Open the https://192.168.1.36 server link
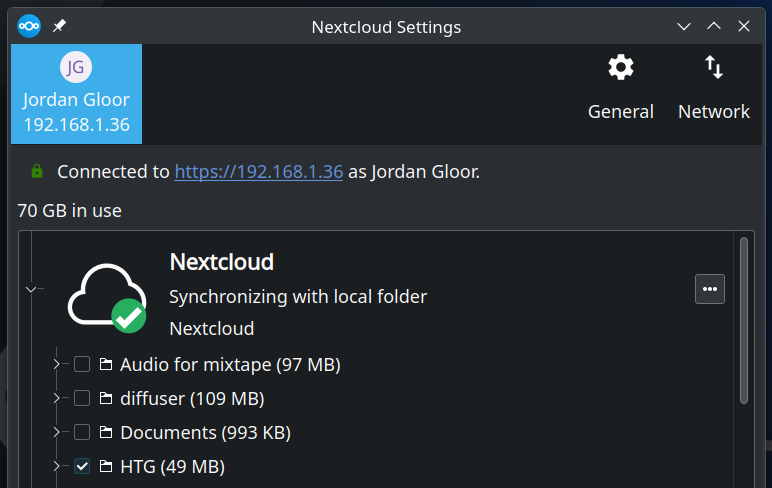 click(x=258, y=172)
